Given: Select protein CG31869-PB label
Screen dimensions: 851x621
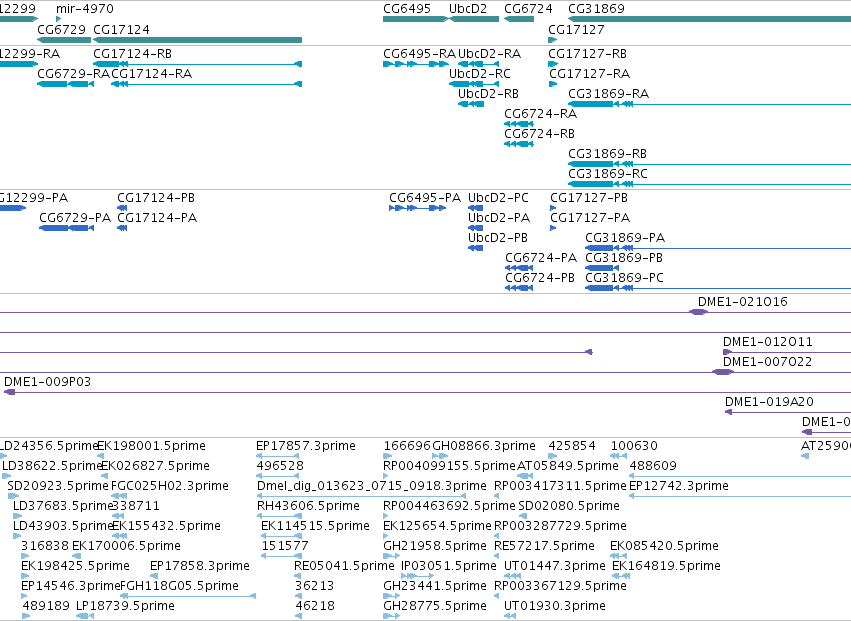Looking at the screenshot, I should 624,258.
